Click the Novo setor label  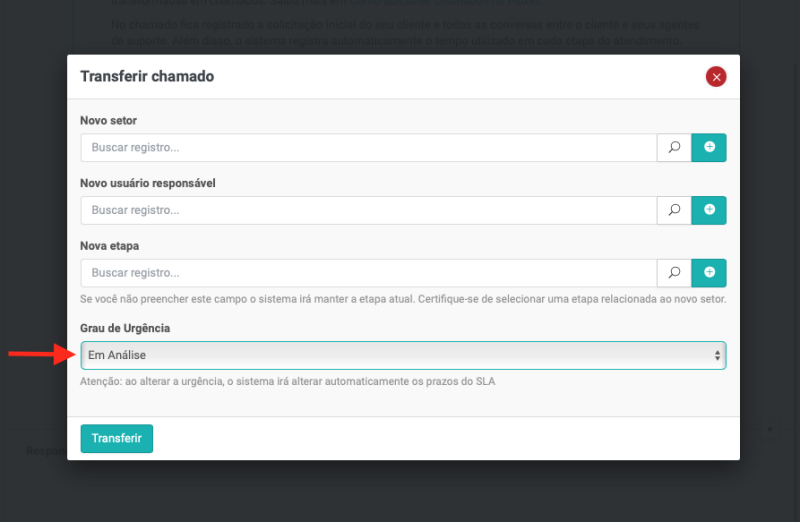108,121
